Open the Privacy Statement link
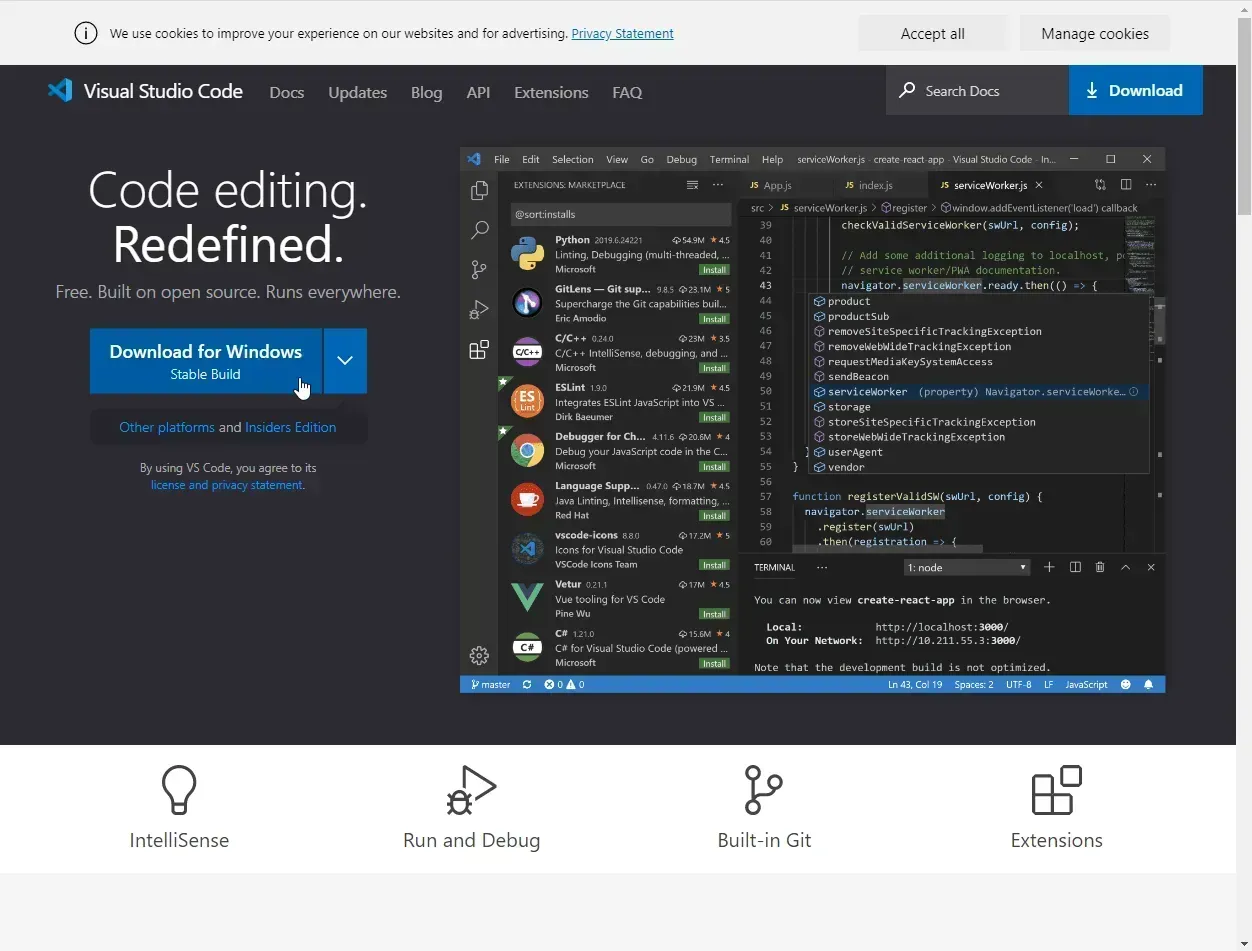This screenshot has height=951, width=1252. pos(622,33)
